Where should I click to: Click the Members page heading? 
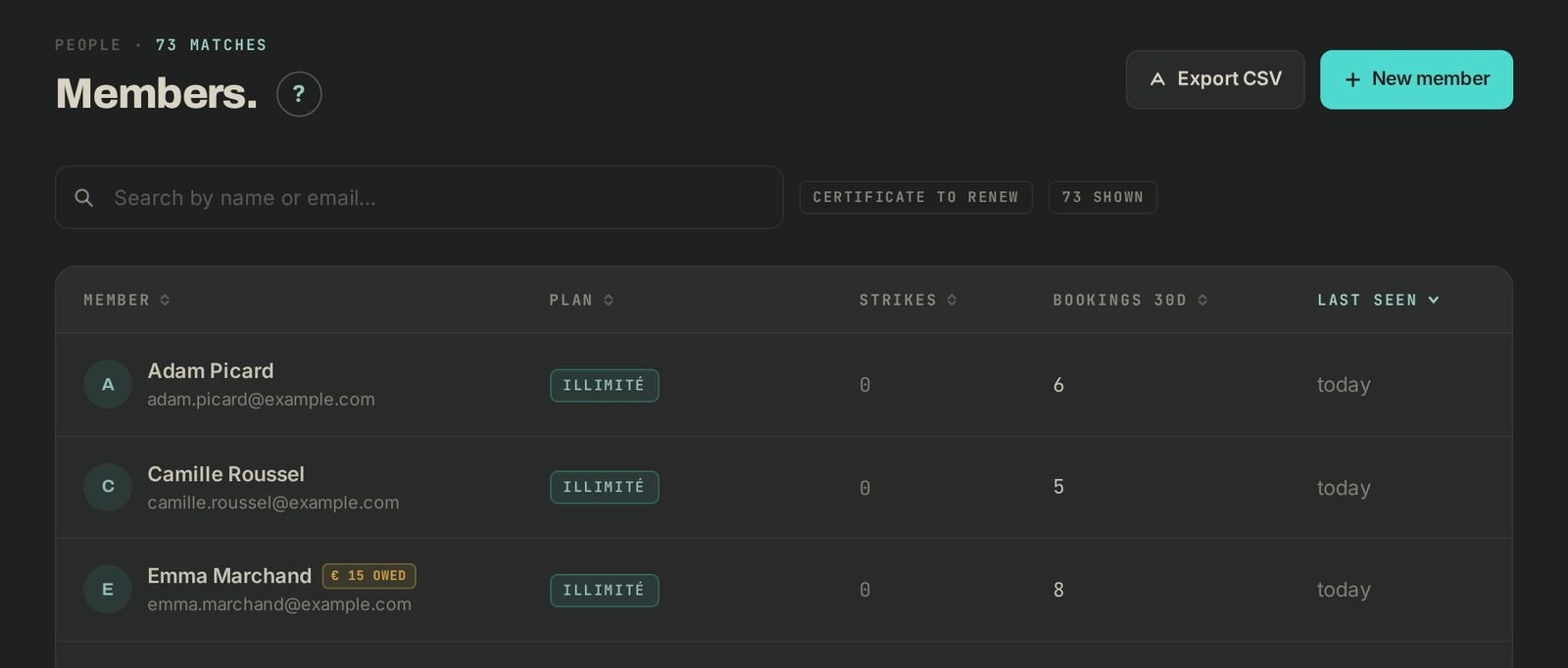157,94
